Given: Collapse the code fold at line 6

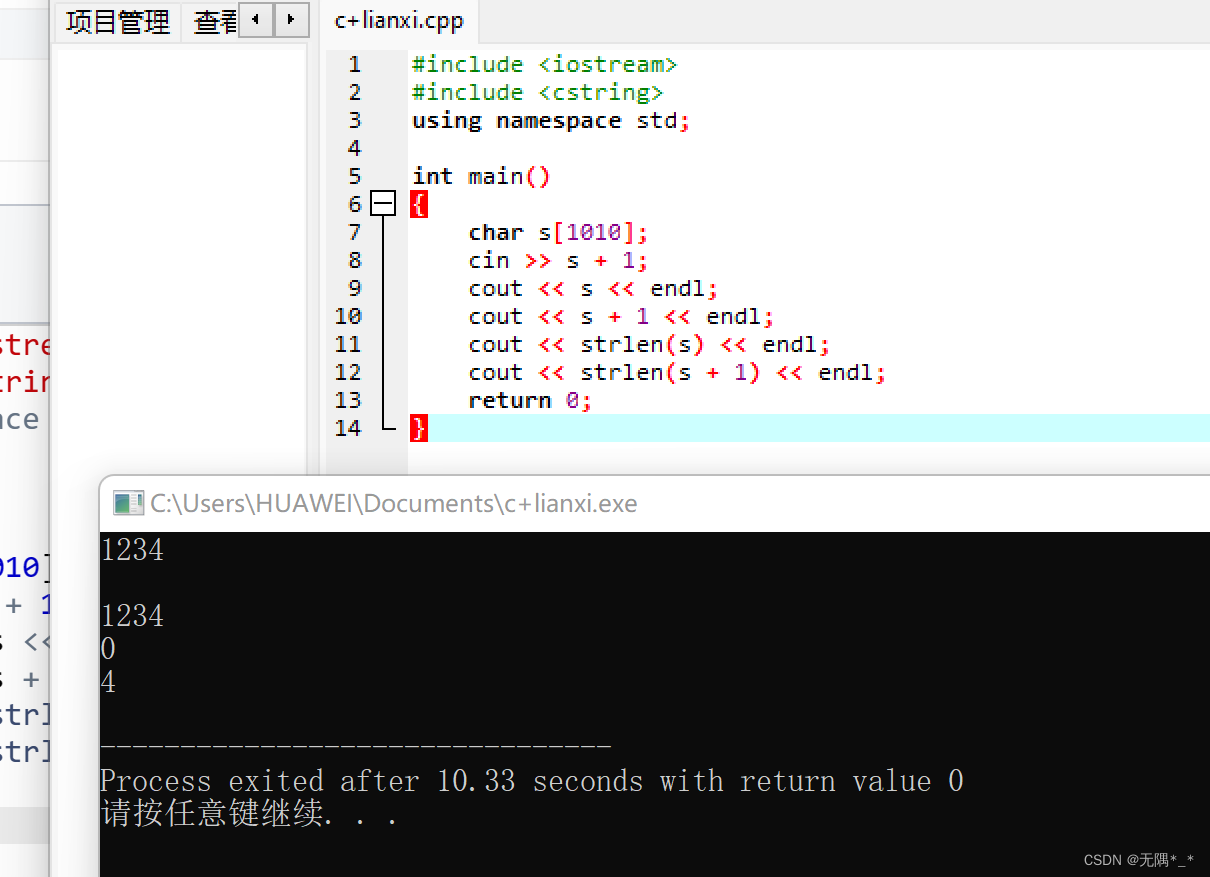Looking at the screenshot, I should pyautogui.click(x=382, y=204).
